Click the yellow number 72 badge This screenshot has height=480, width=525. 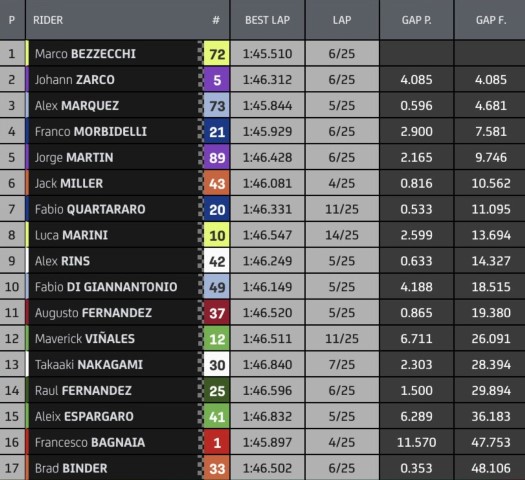tap(216, 54)
